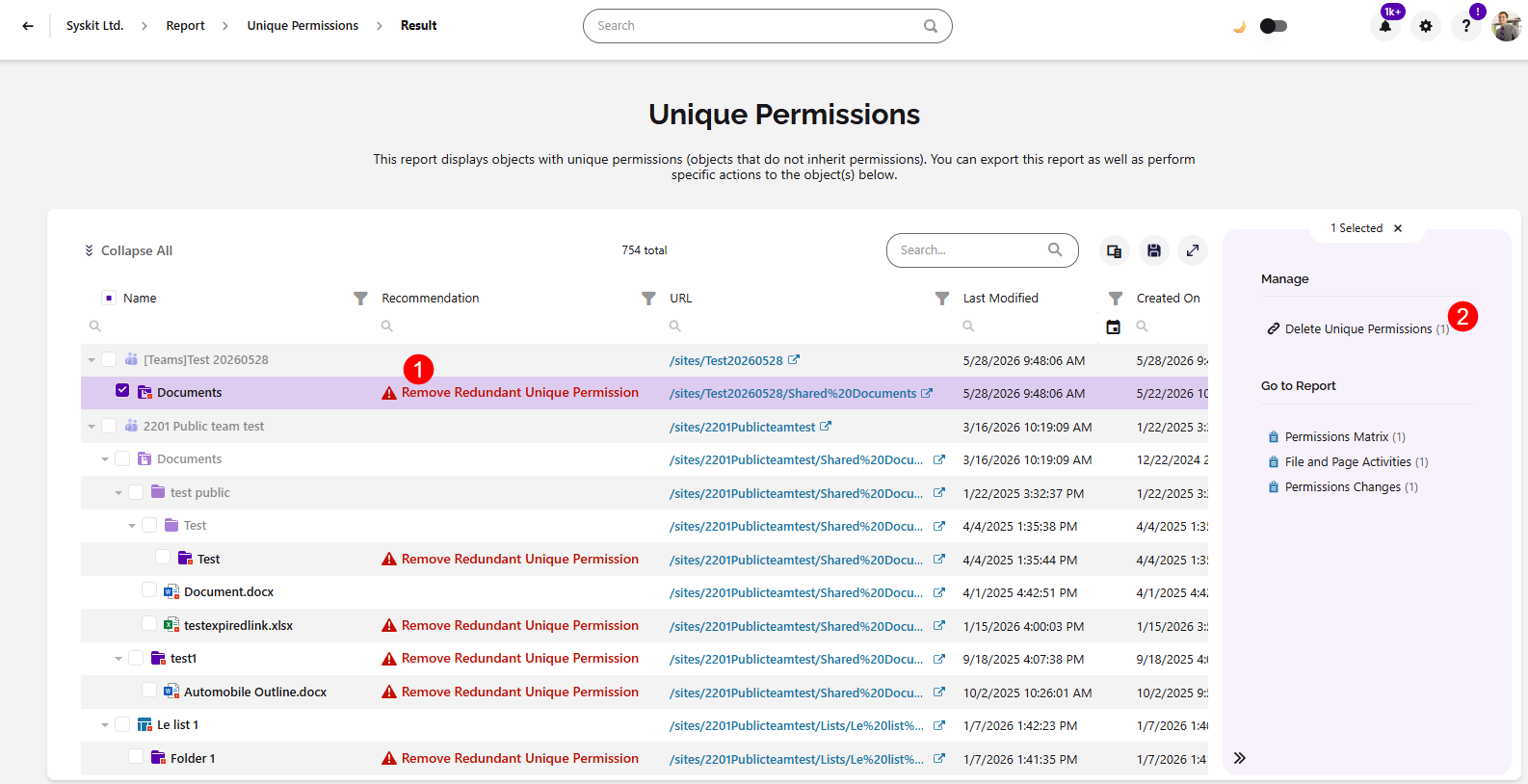Screen dimensions: 1528x784
Task: Check Automobile Outline.docx checkbox
Action: 149,690
